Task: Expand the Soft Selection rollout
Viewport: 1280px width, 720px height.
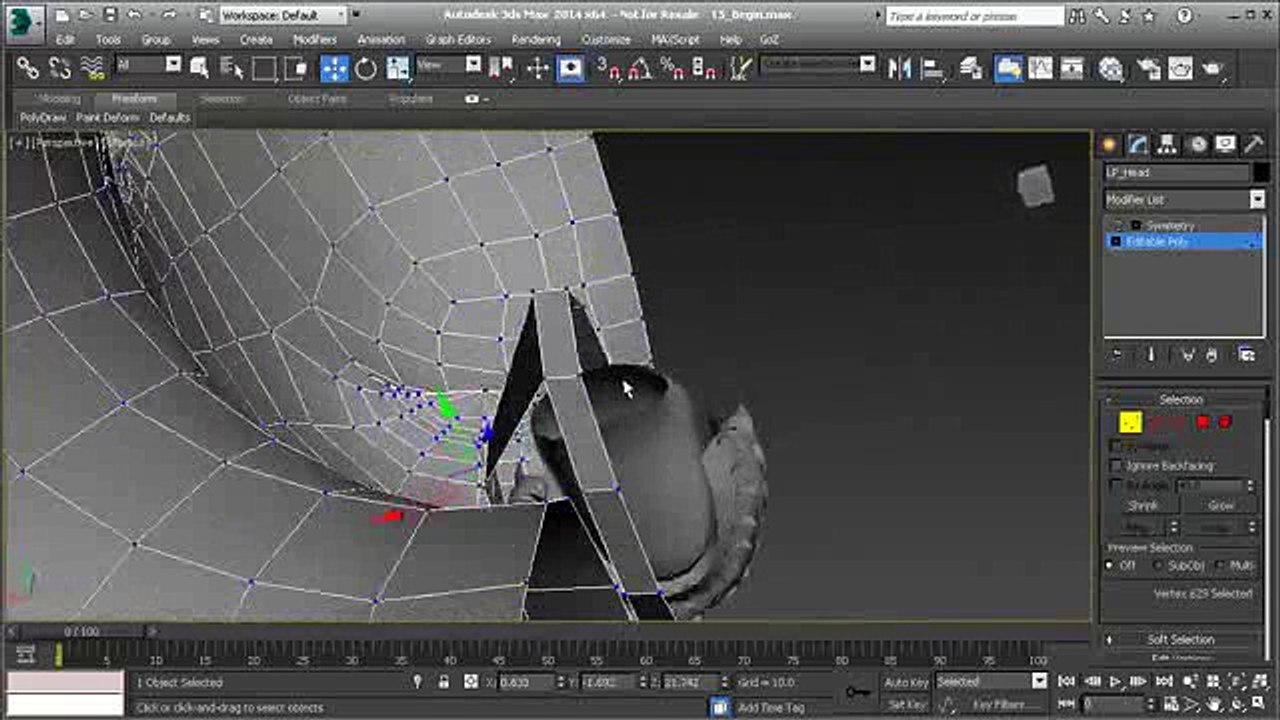Action: [x=1181, y=639]
